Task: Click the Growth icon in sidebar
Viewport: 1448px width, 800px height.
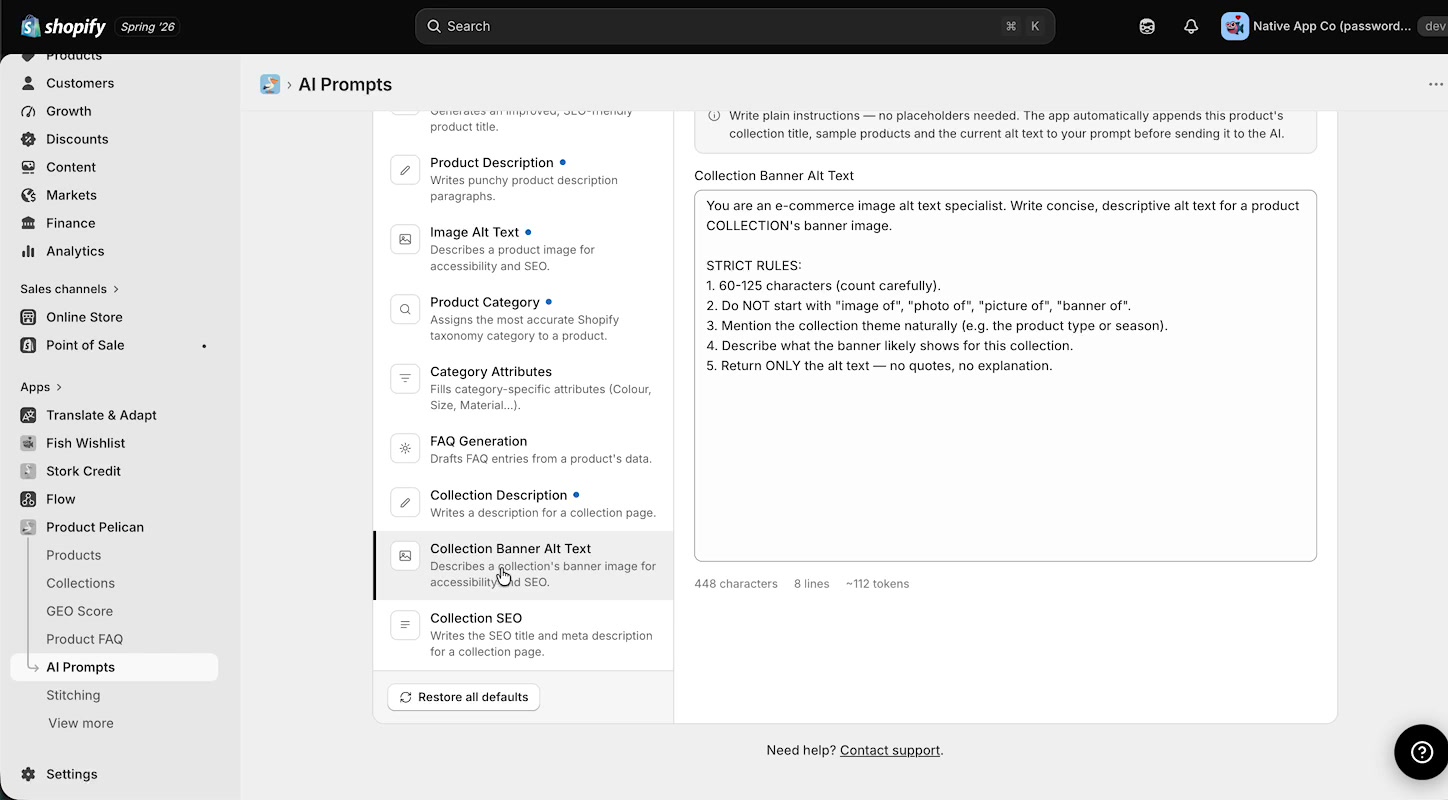Action: coord(28,111)
